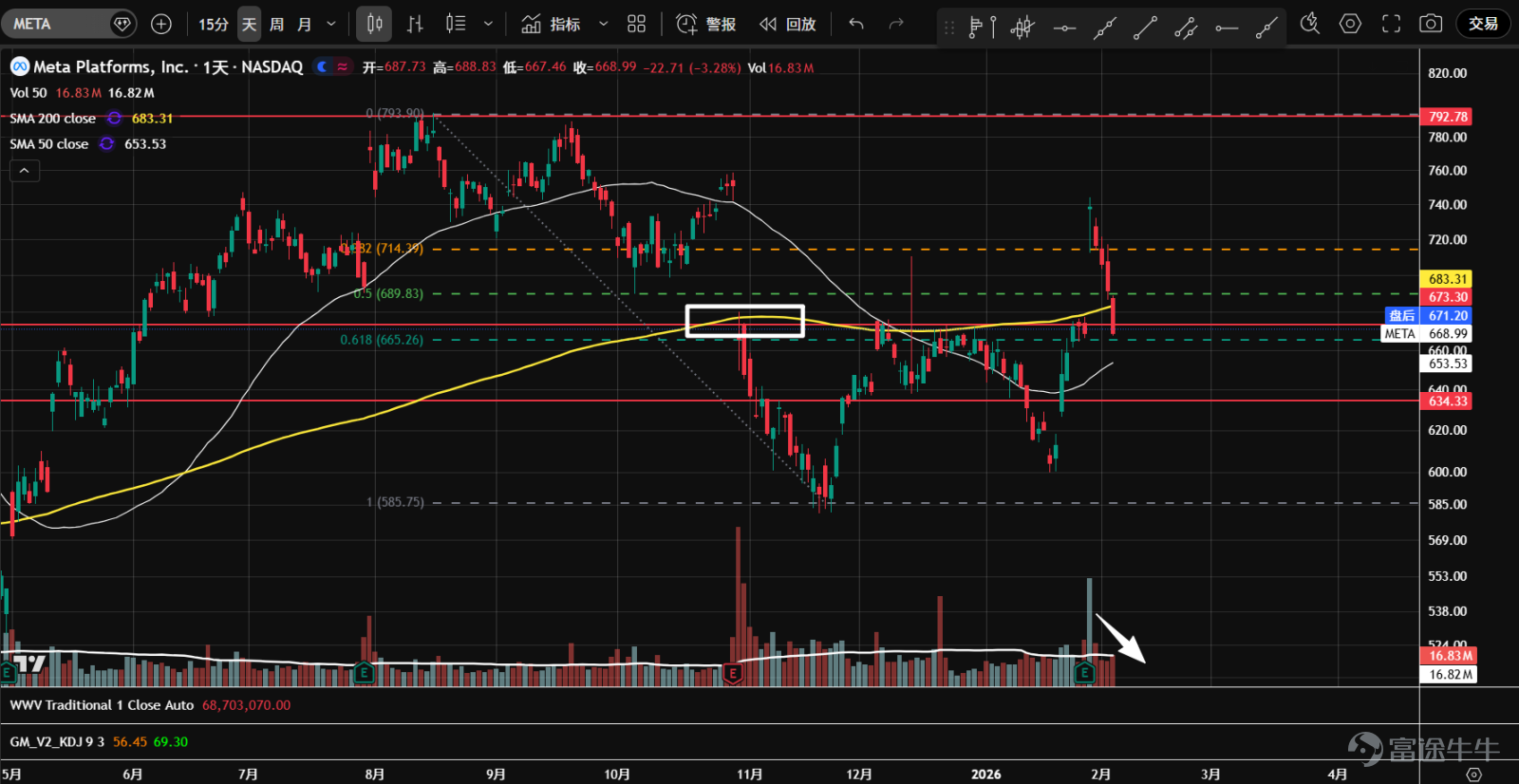Collapse the indicator legend with chevron
Viewport: 1519px width, 784px height.
24,171
